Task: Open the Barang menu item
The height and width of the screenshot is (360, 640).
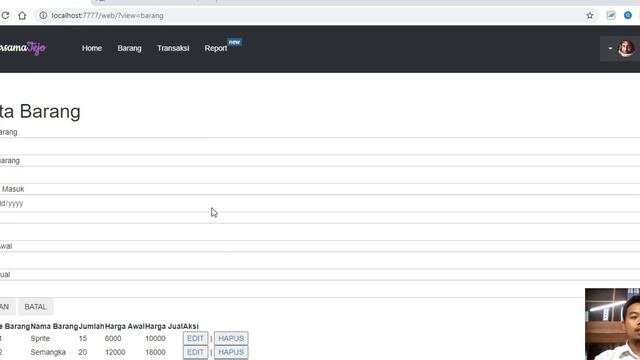Action: [x=129, y=48]
